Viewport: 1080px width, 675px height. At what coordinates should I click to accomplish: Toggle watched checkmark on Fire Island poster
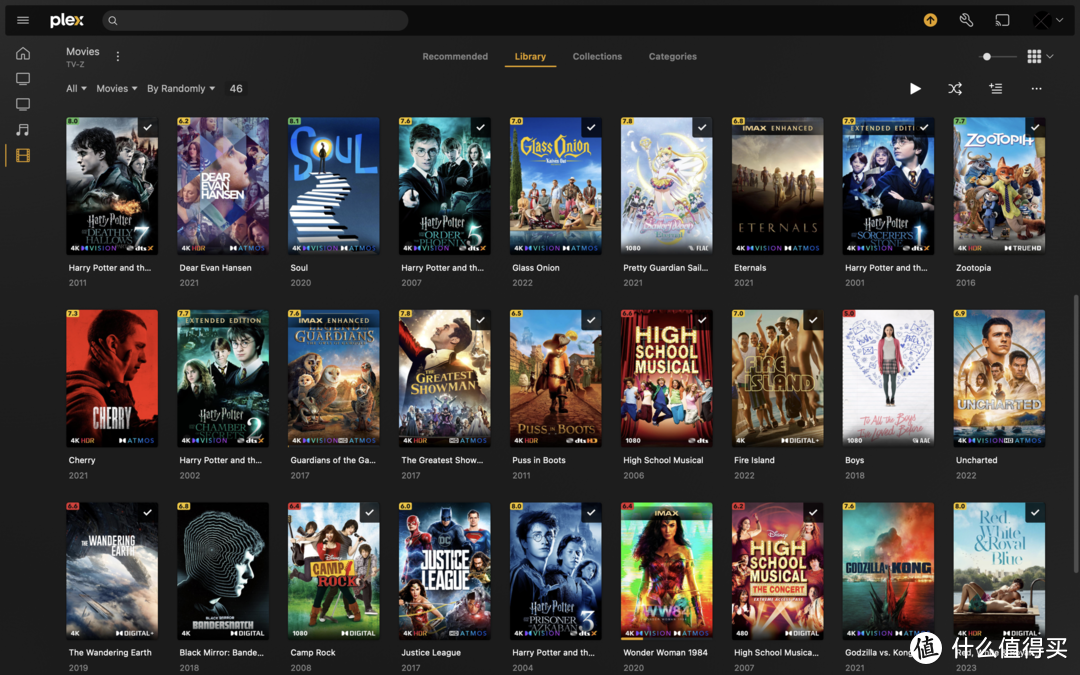[x=813, y=320]
